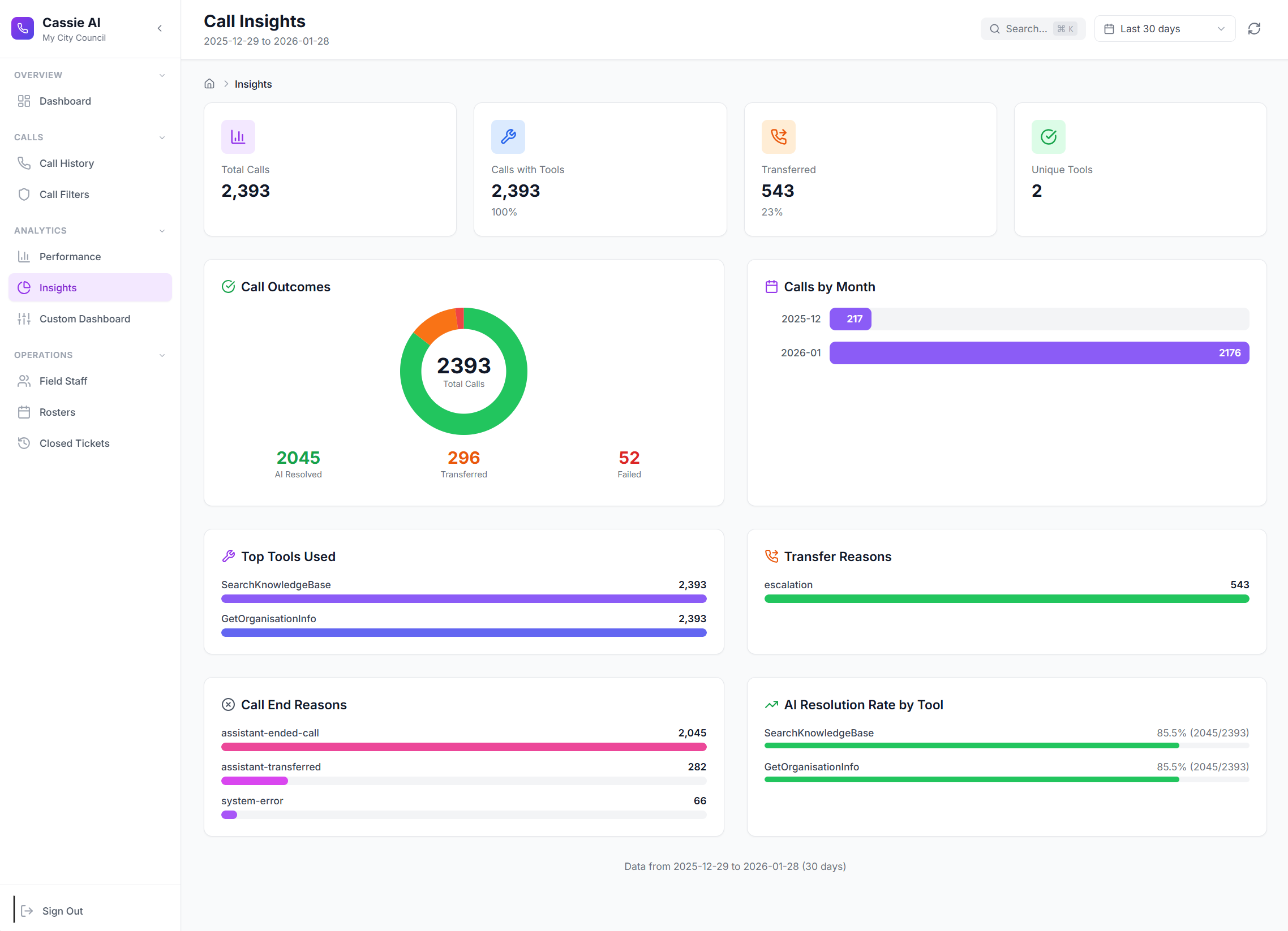
Task: Click the Top Tools Used wrench icon
Action: 228,557
